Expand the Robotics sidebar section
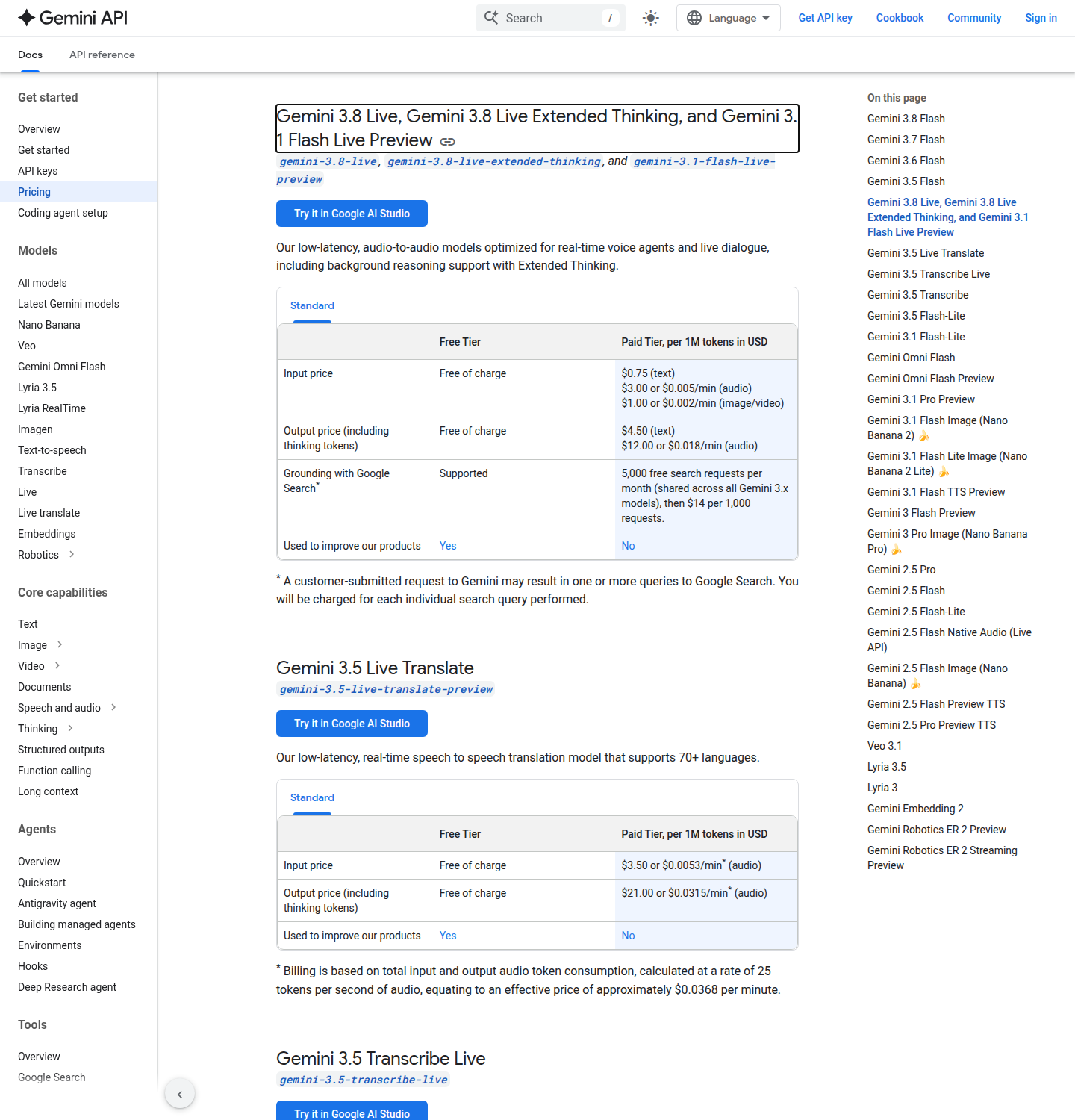This screenshot has height=1120, width=1075. click(72, 554)
